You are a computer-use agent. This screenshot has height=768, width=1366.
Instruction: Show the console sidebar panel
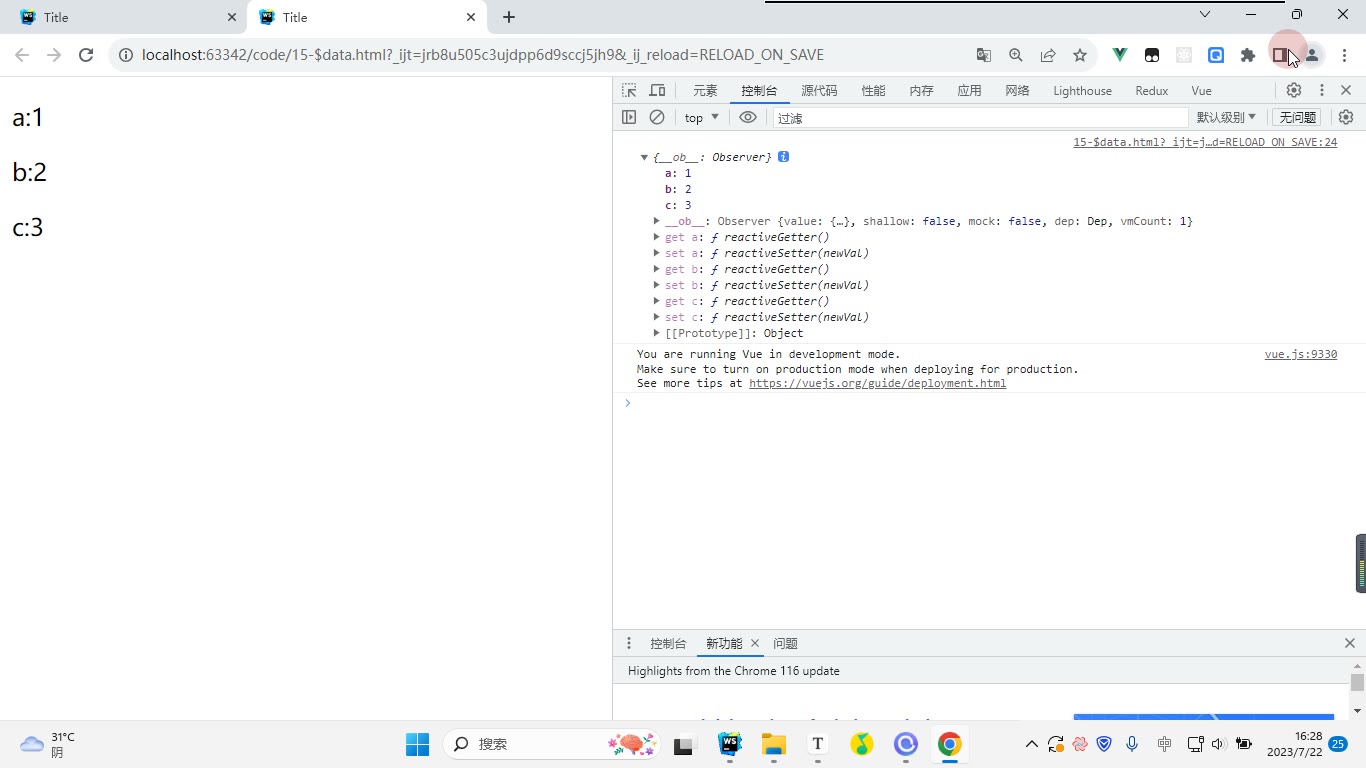pos(629,117)
